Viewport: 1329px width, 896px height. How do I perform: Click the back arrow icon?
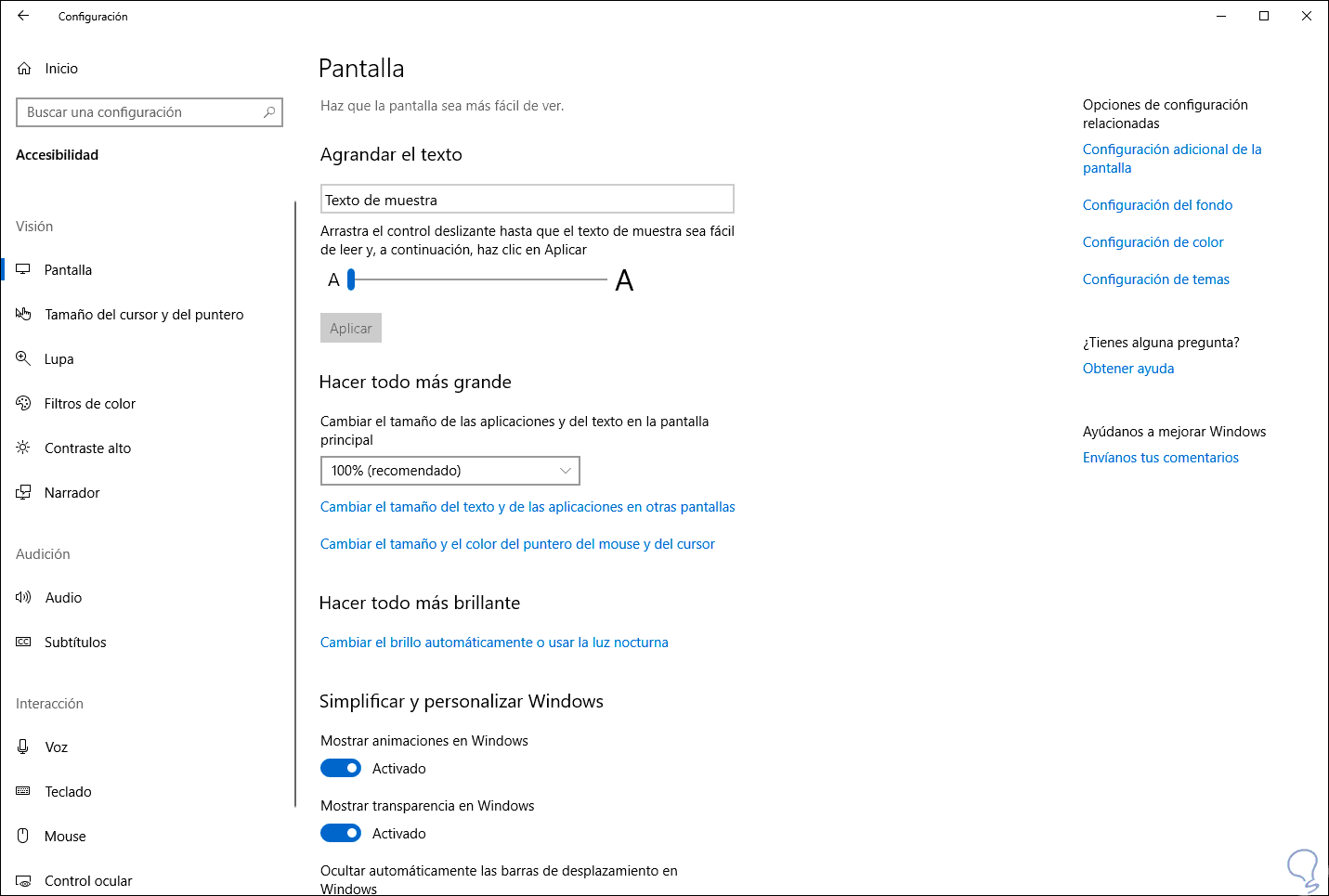pos(23,16)
